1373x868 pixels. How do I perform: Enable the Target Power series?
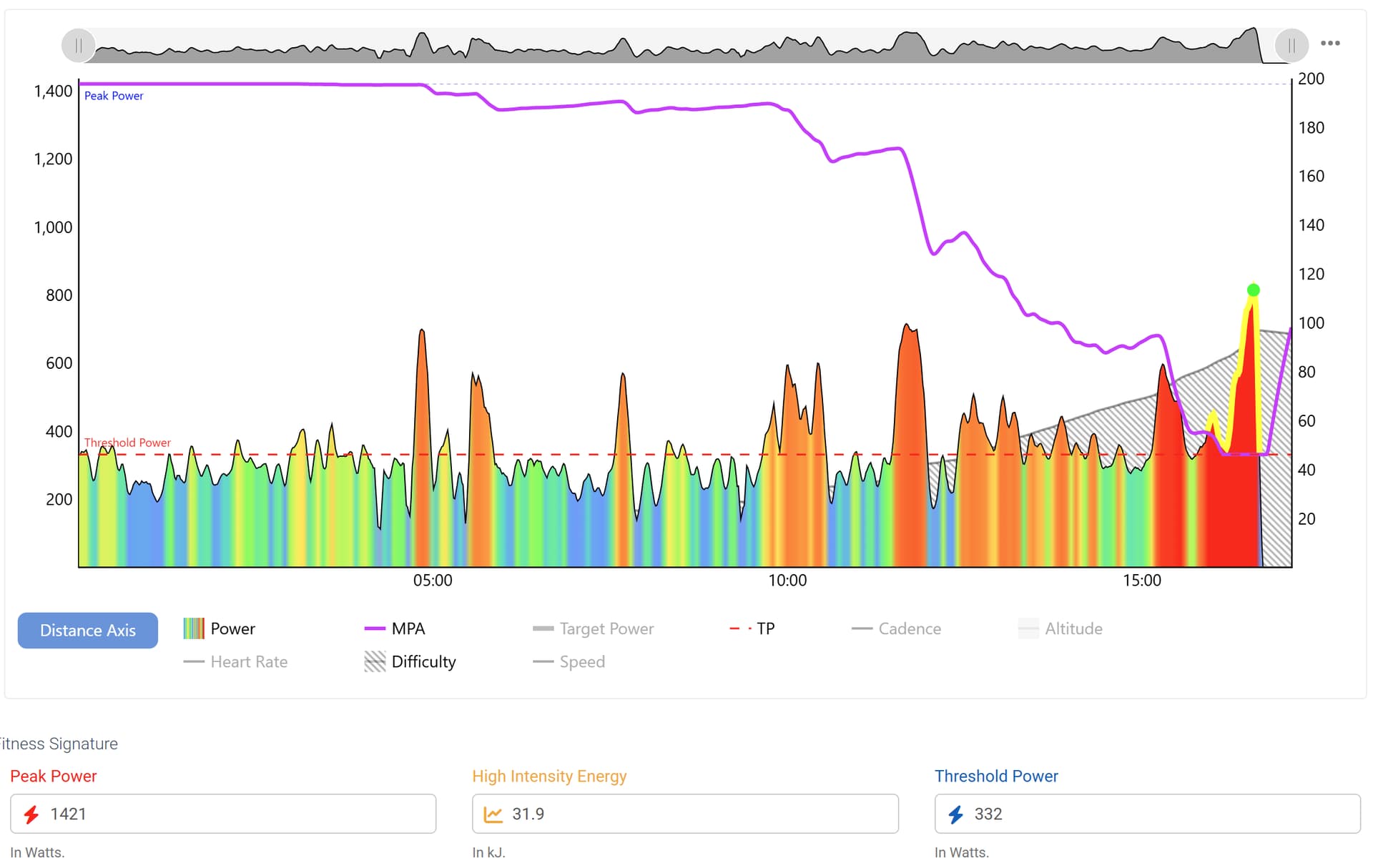[x=593, y=628]
